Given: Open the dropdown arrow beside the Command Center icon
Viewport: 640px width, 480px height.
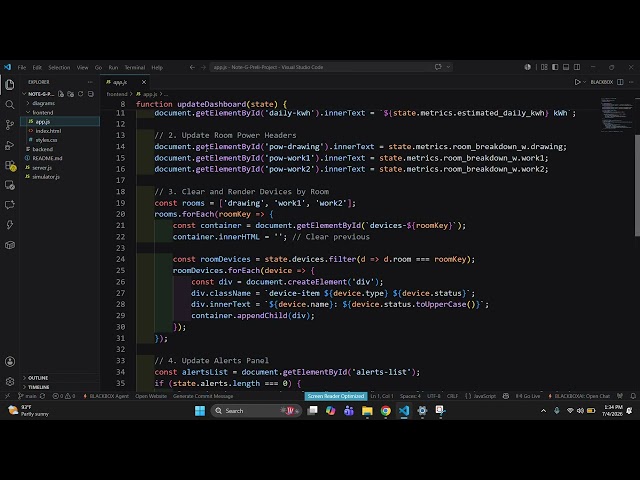Looking at the screenshot, I should point(448,67).
